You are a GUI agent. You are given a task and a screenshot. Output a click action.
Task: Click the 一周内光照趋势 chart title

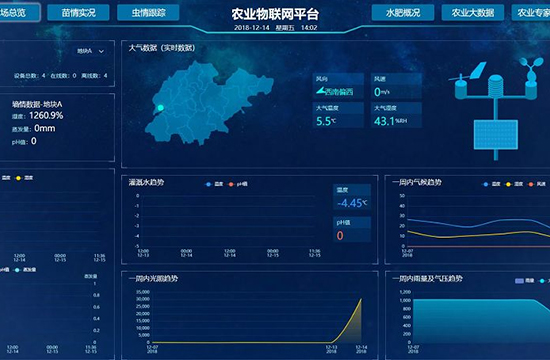153,279
